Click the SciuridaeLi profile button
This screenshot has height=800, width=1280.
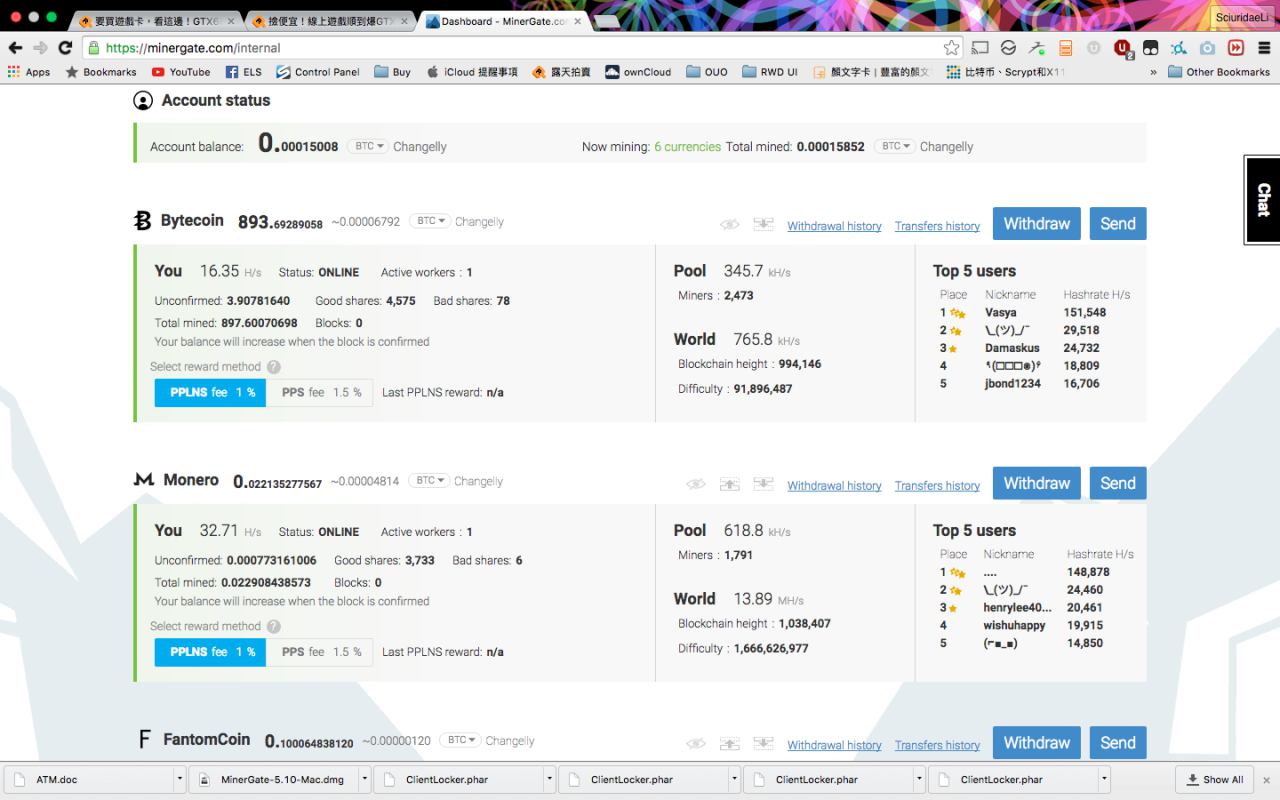(x=1241, y=17)
